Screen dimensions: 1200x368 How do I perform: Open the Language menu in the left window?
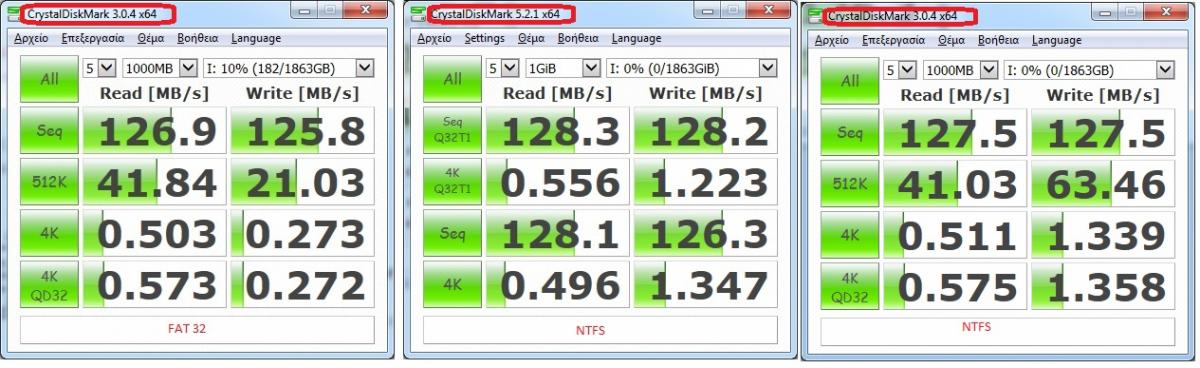click(256, 38)
